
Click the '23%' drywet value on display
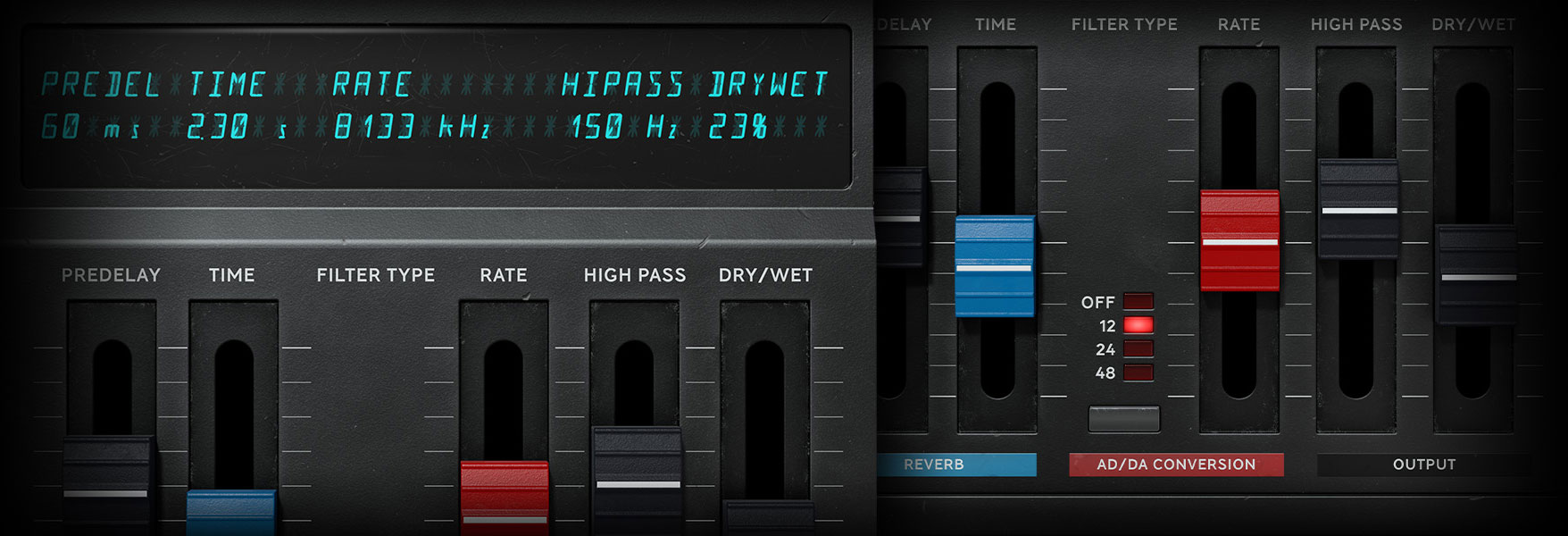click(738, 128)
